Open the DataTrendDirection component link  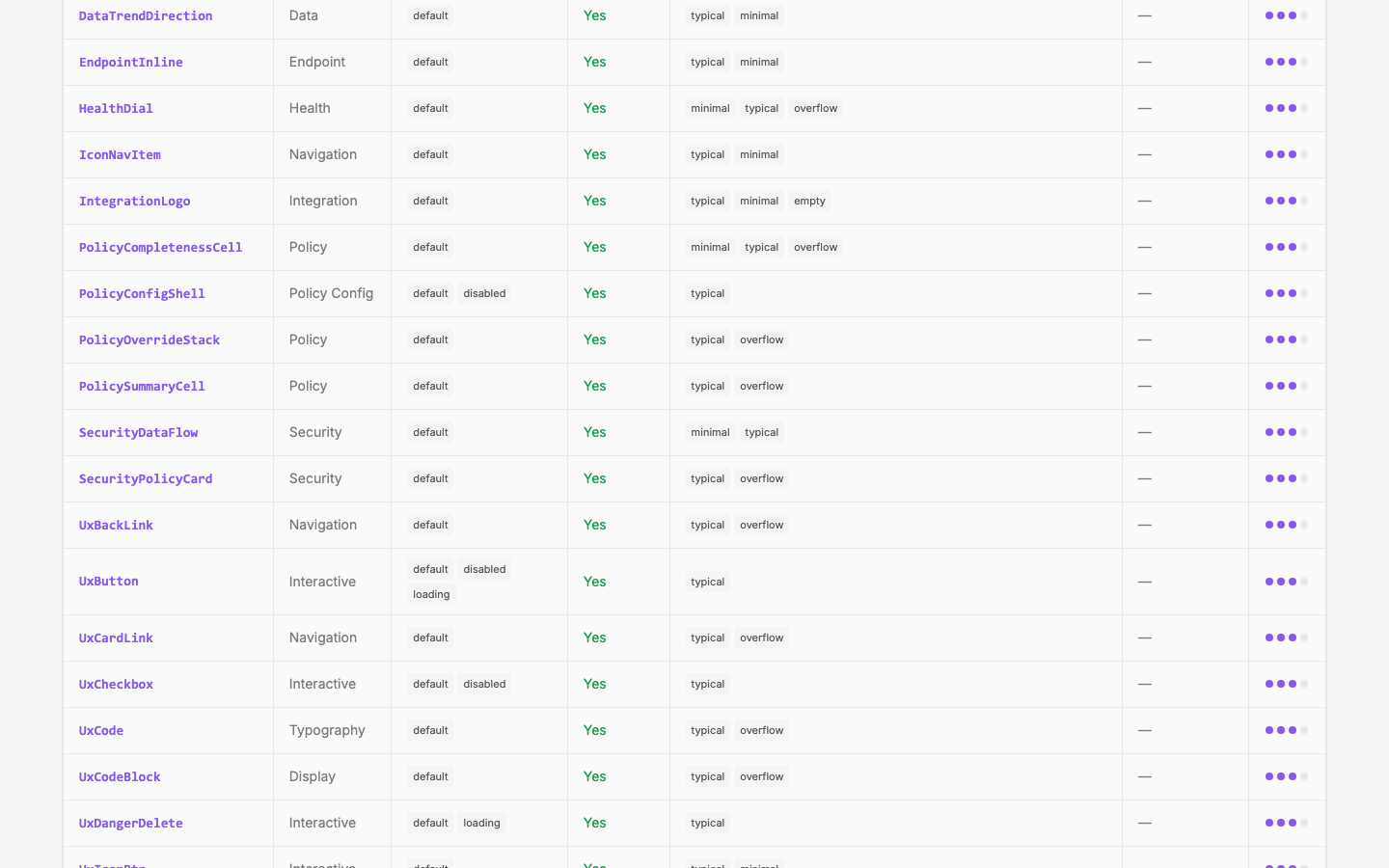point(146,15)
